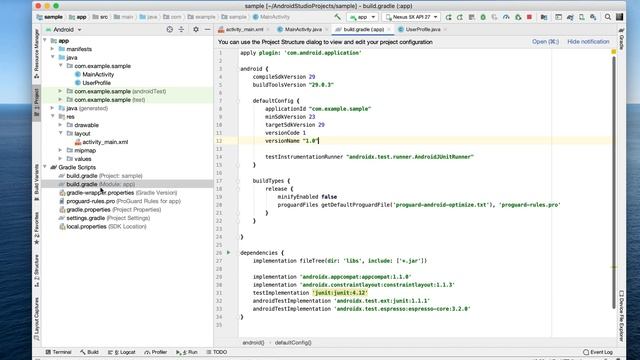Toggle the Event Log window
Image resolution: width=640 pixels, height=360 pixels.
pos(598,352)
